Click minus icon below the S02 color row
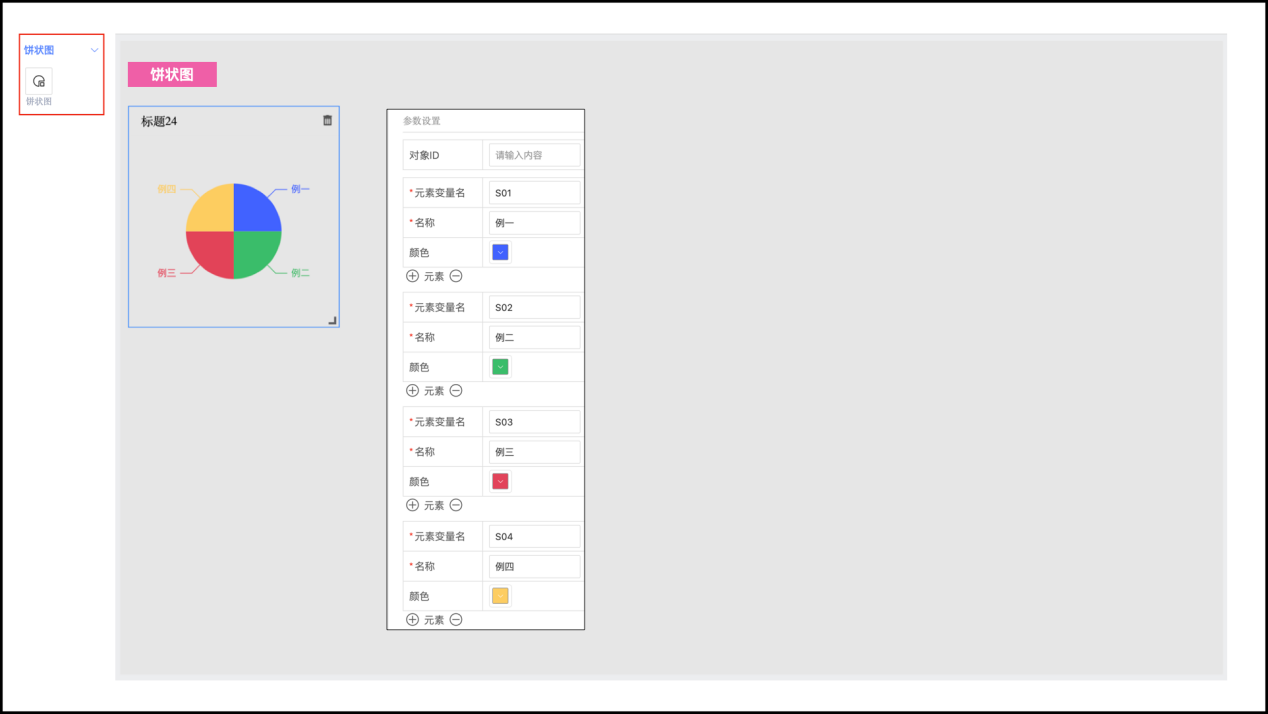This screenshot has width=1268, height=714. [x=456, y=391]
